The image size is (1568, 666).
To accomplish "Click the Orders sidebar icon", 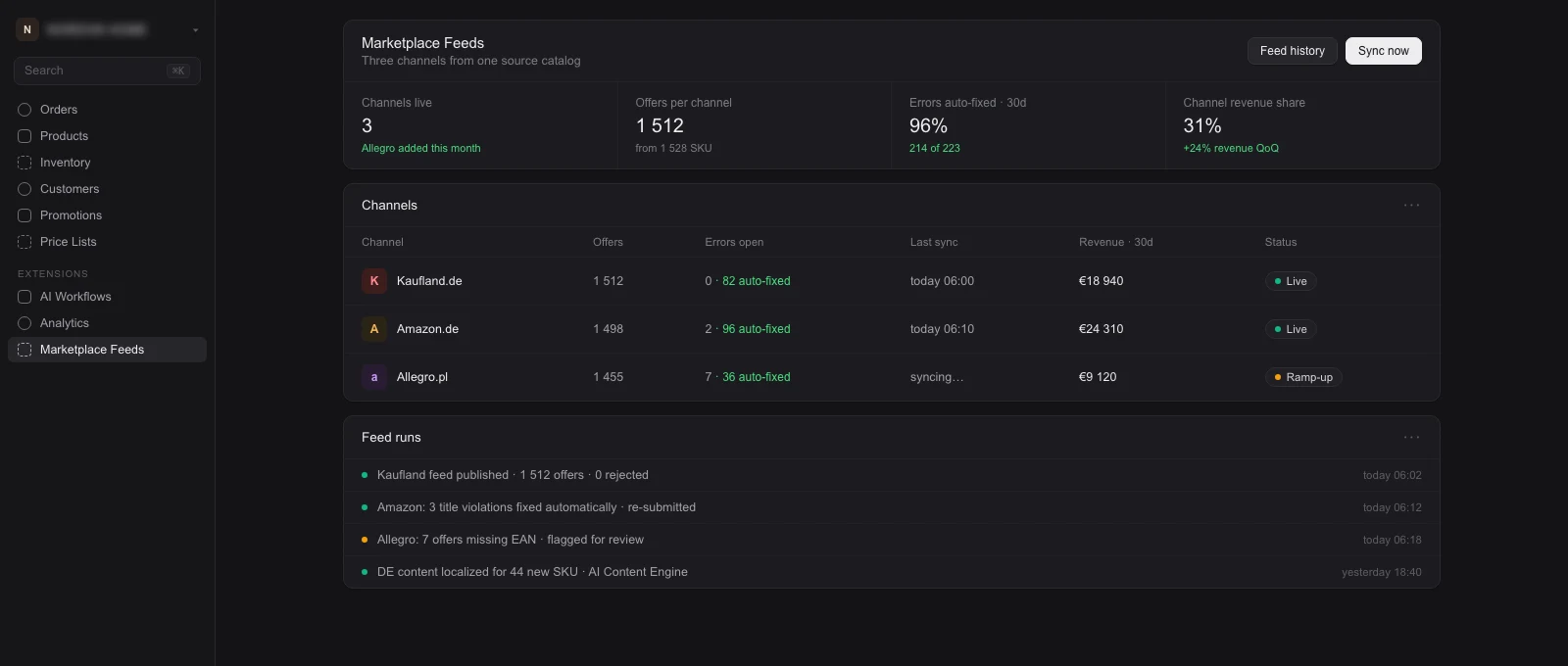I will tap(24, 110).
